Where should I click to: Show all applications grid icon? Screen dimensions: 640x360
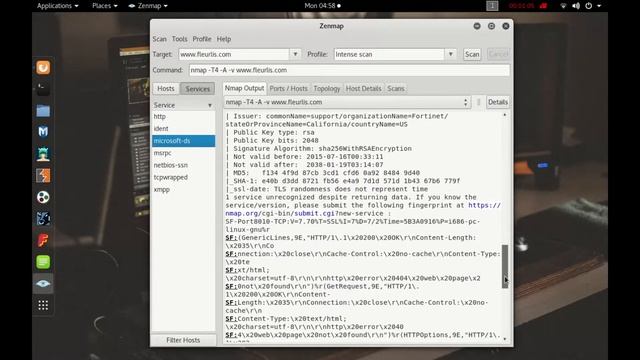(x=43, y=305)
